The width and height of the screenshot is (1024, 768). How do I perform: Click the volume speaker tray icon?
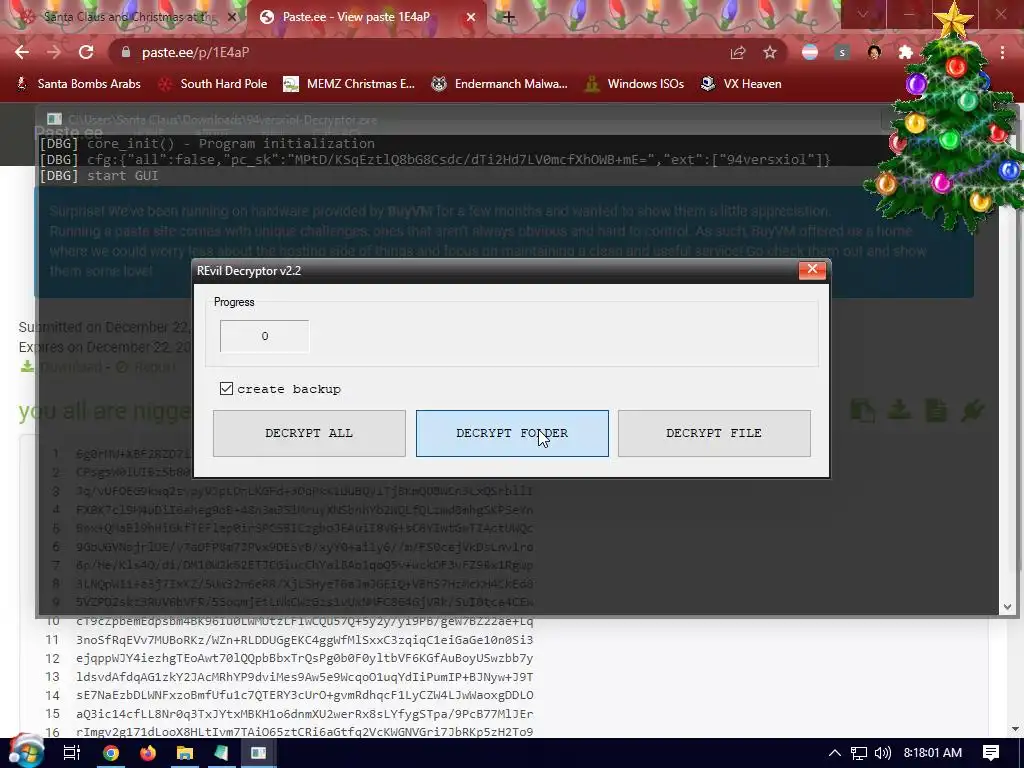[x=883, y=753]
